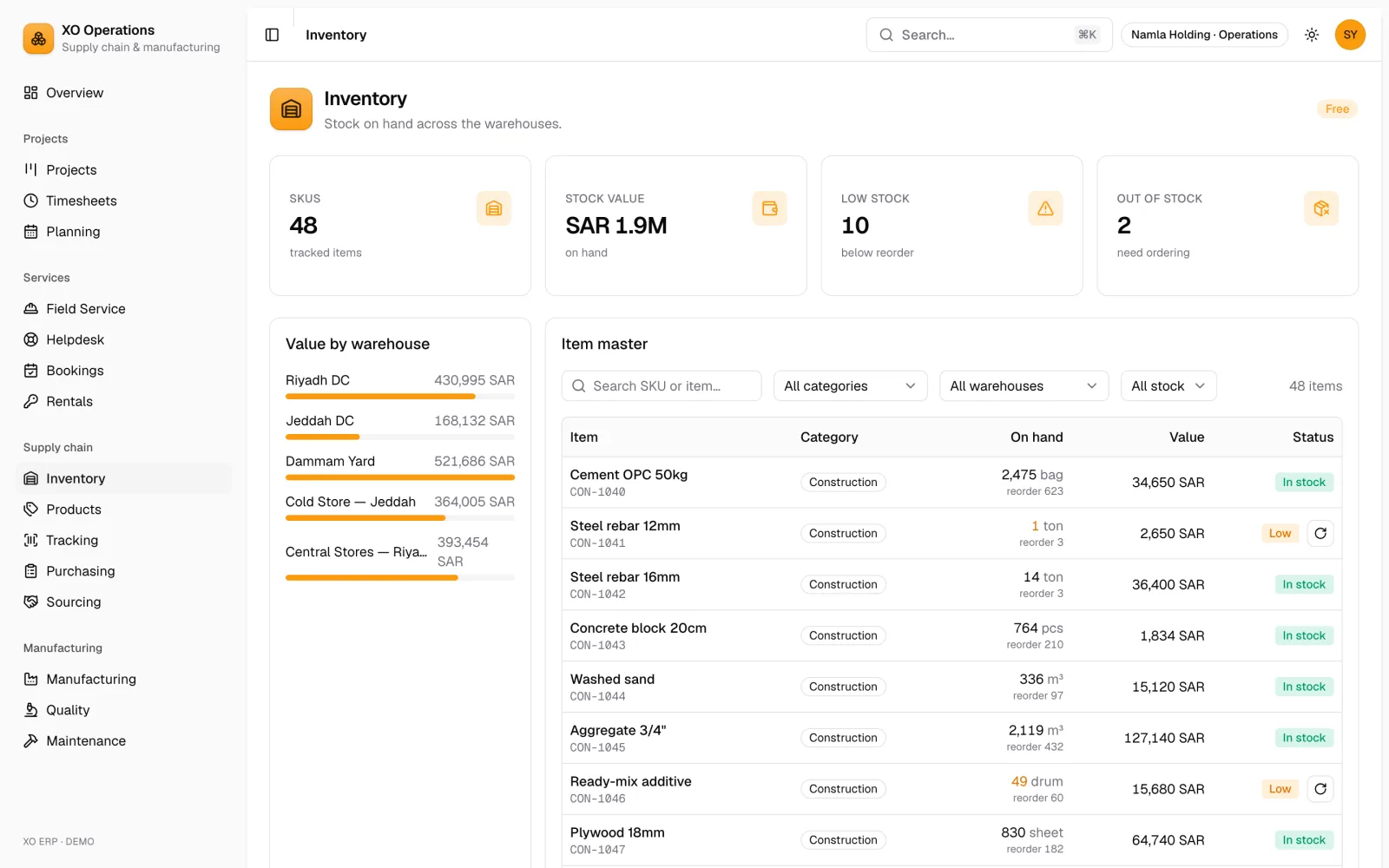
Task: Click the Sourcing handshake icon
Action: tap(31, 602)
